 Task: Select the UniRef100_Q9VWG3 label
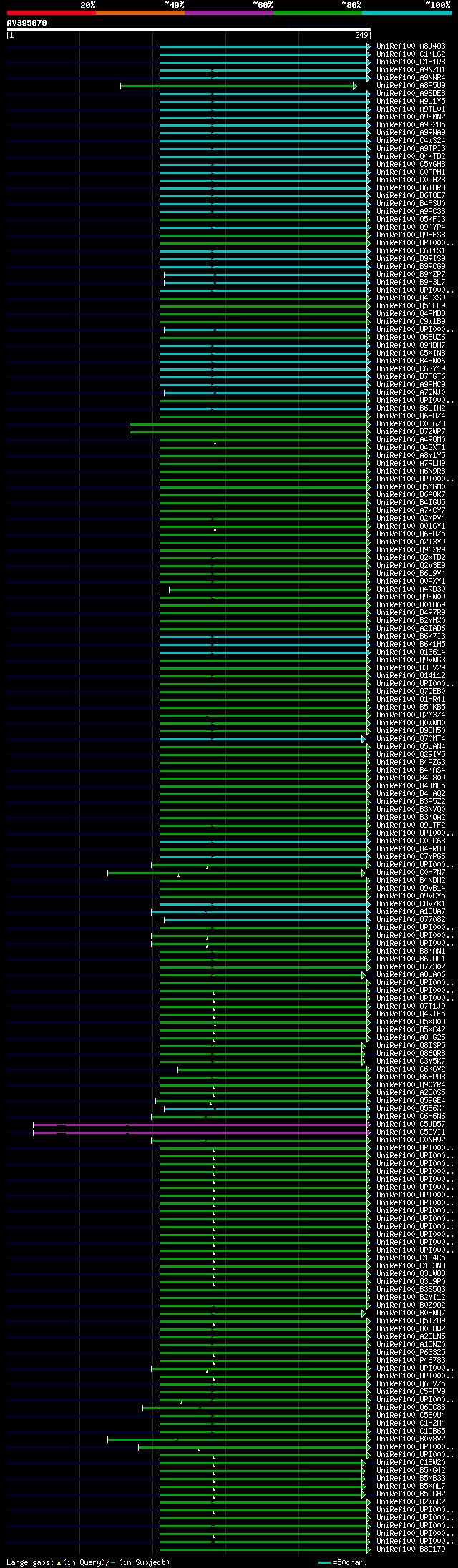point(411,660)
